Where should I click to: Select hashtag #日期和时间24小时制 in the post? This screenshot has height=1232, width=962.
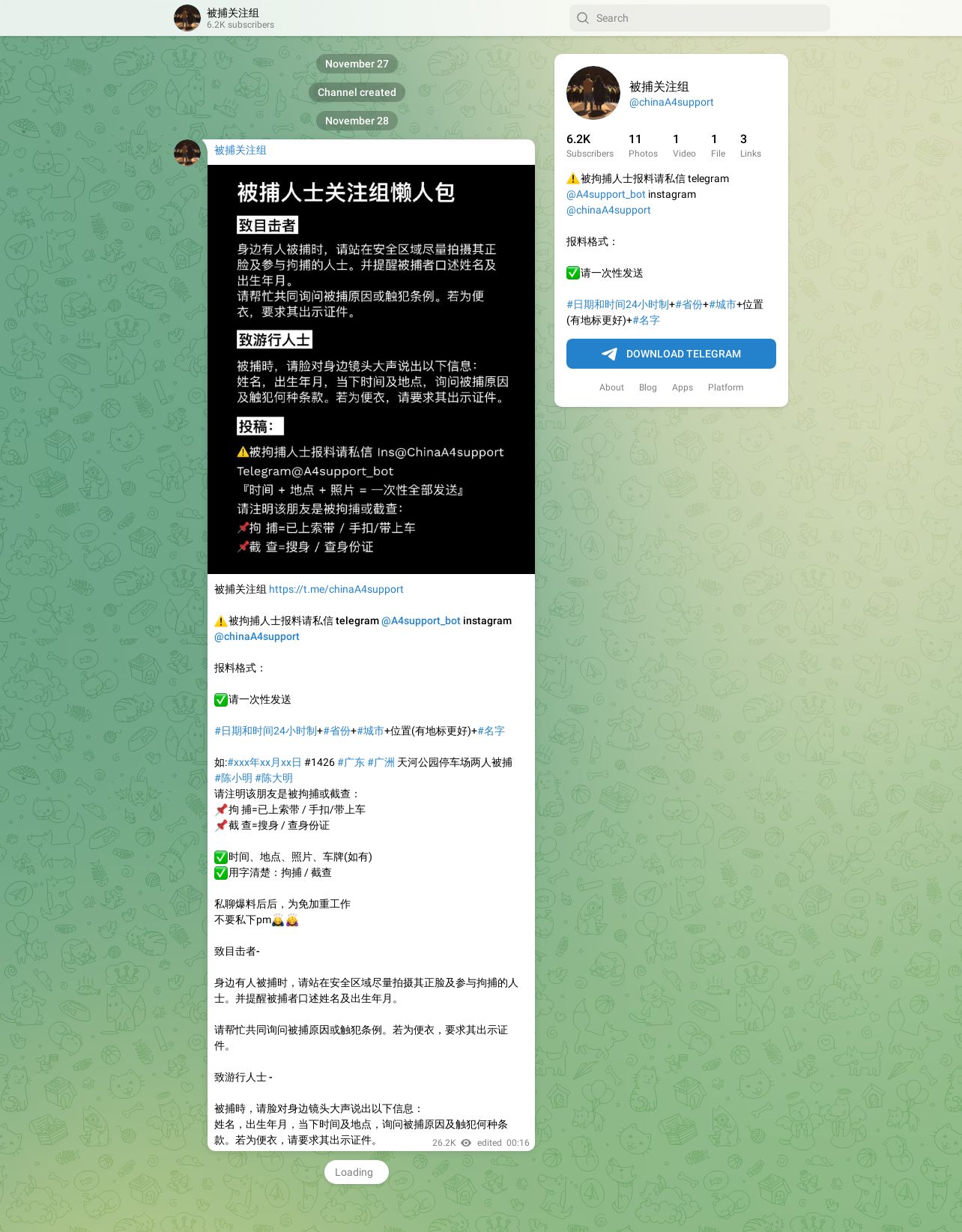click(265, 731)
